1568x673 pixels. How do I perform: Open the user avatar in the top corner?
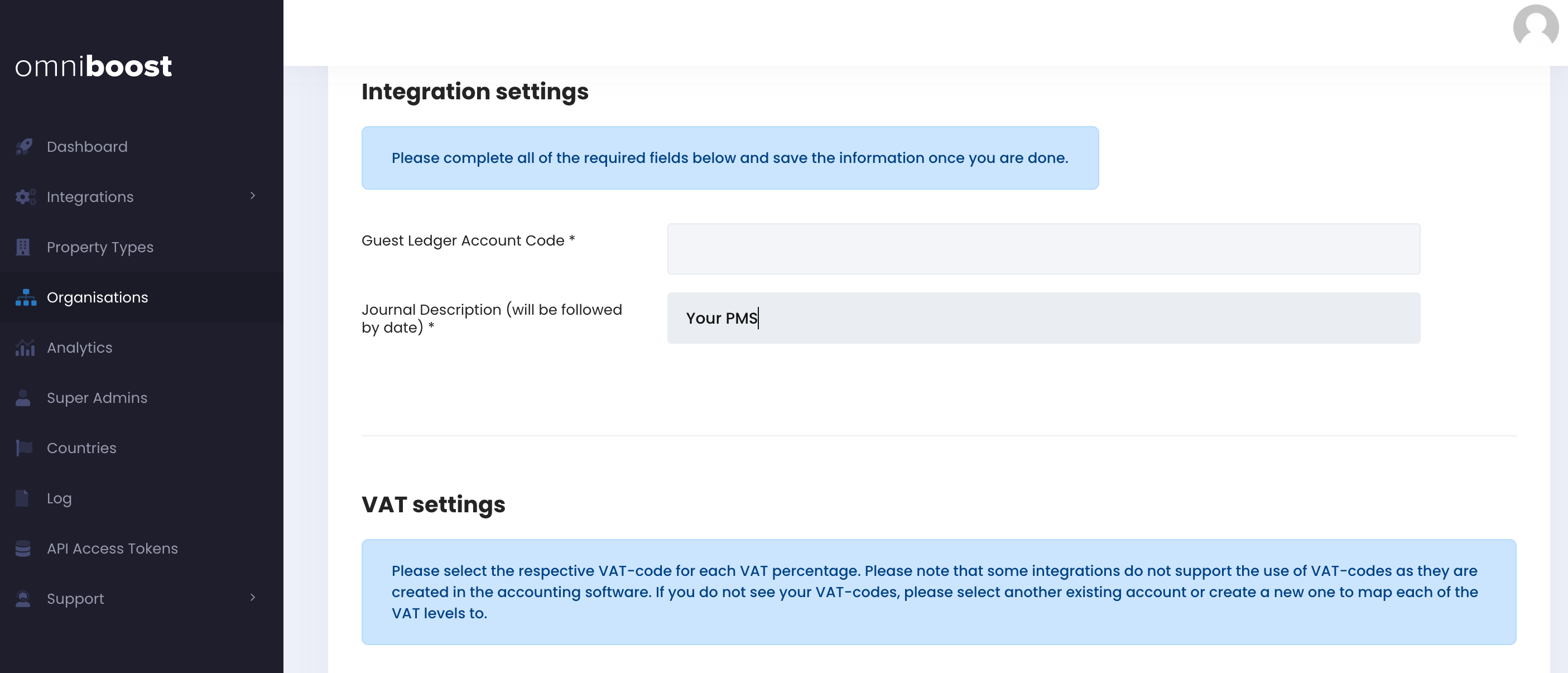point(1535,27)
